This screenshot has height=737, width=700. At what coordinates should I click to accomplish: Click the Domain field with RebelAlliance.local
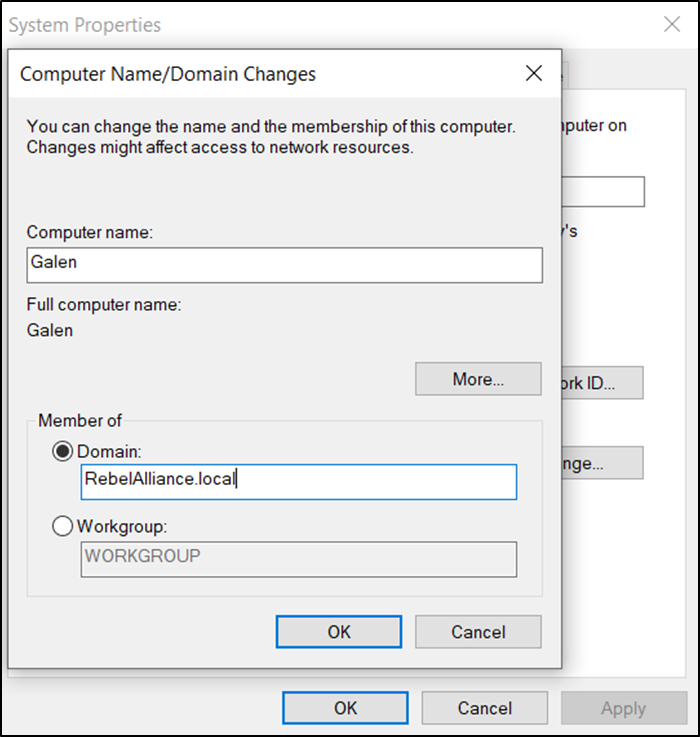(x=299, y=482)
